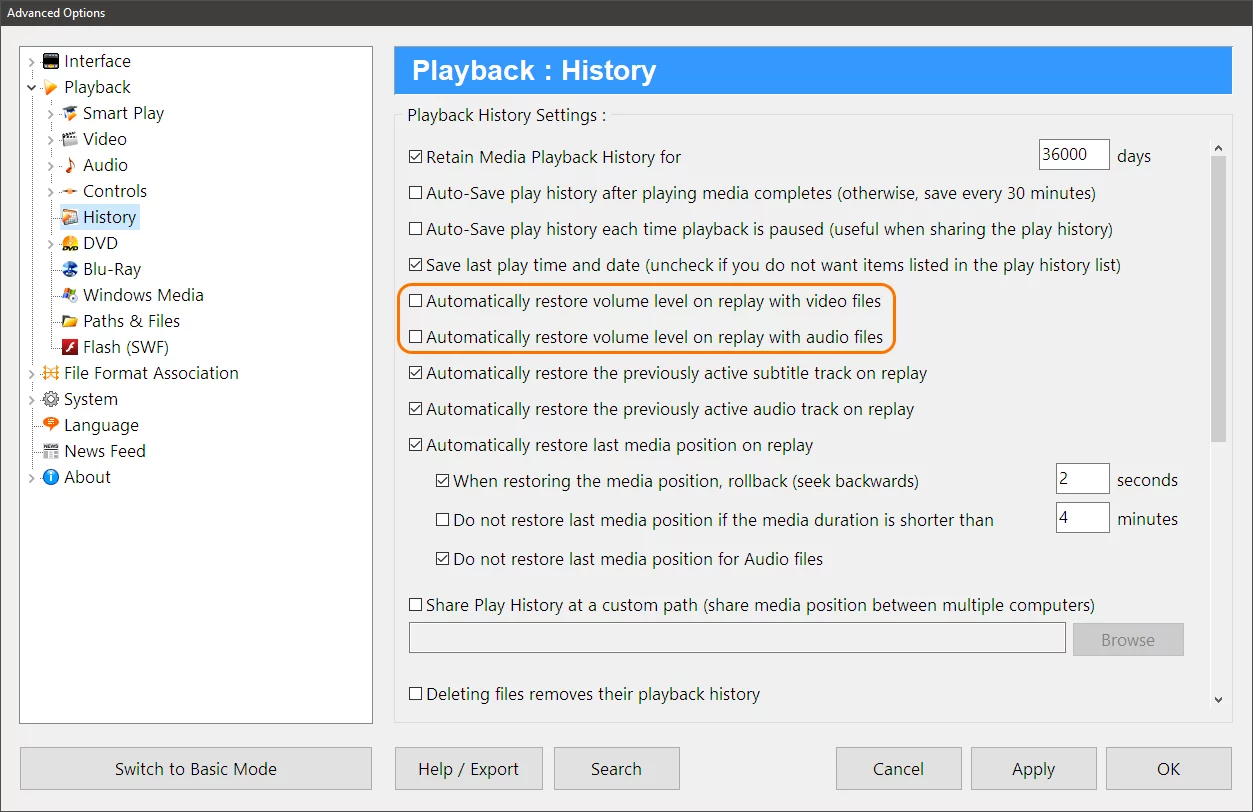Viewport: 1253px width, 812px height.
Task: Uncheck Save last play time and date
Action: (416, 265)
